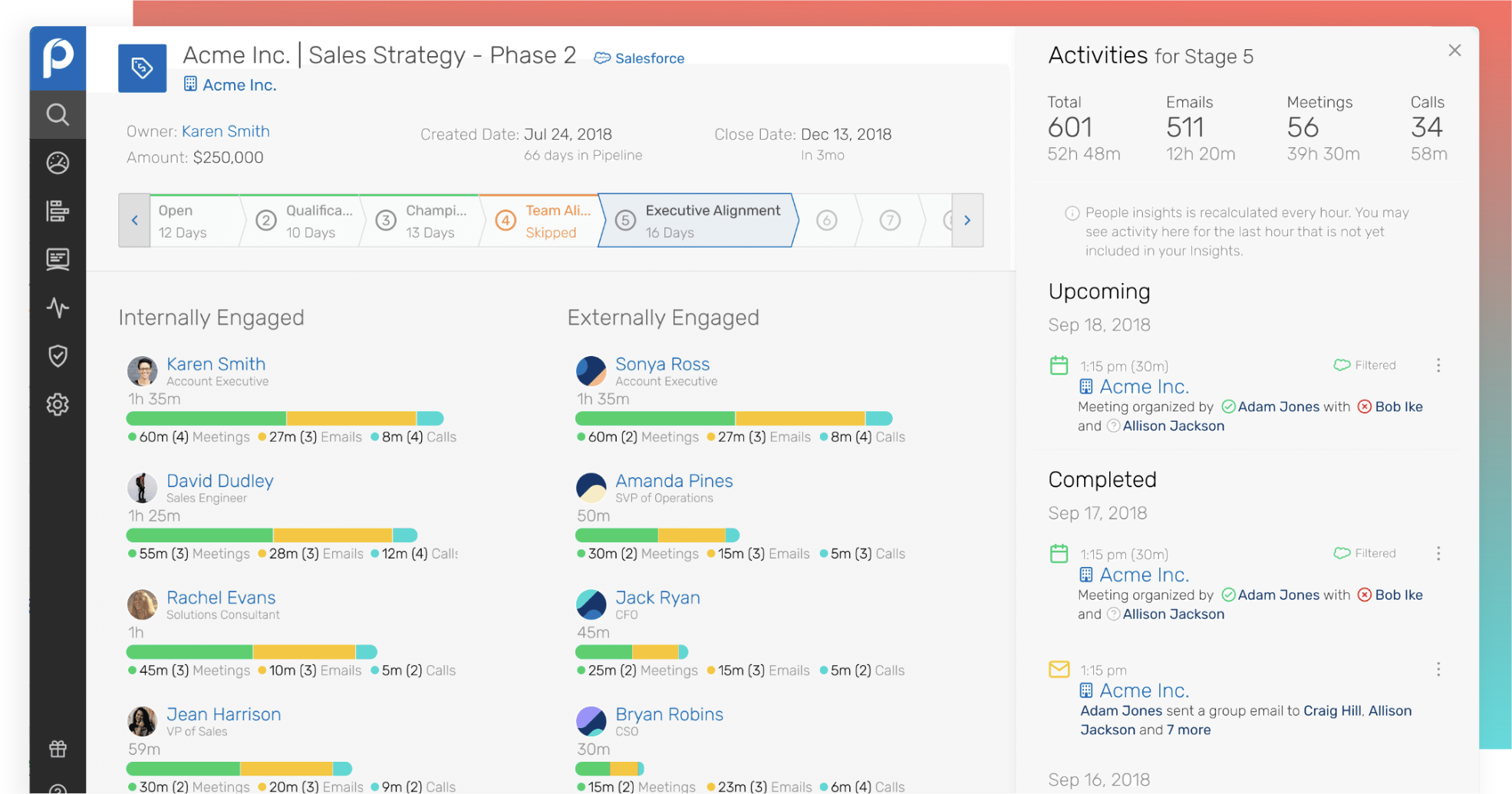
Task: Open Acme Inc. in Sep 18 upcoming meeting
Action: pos(1144,387)
